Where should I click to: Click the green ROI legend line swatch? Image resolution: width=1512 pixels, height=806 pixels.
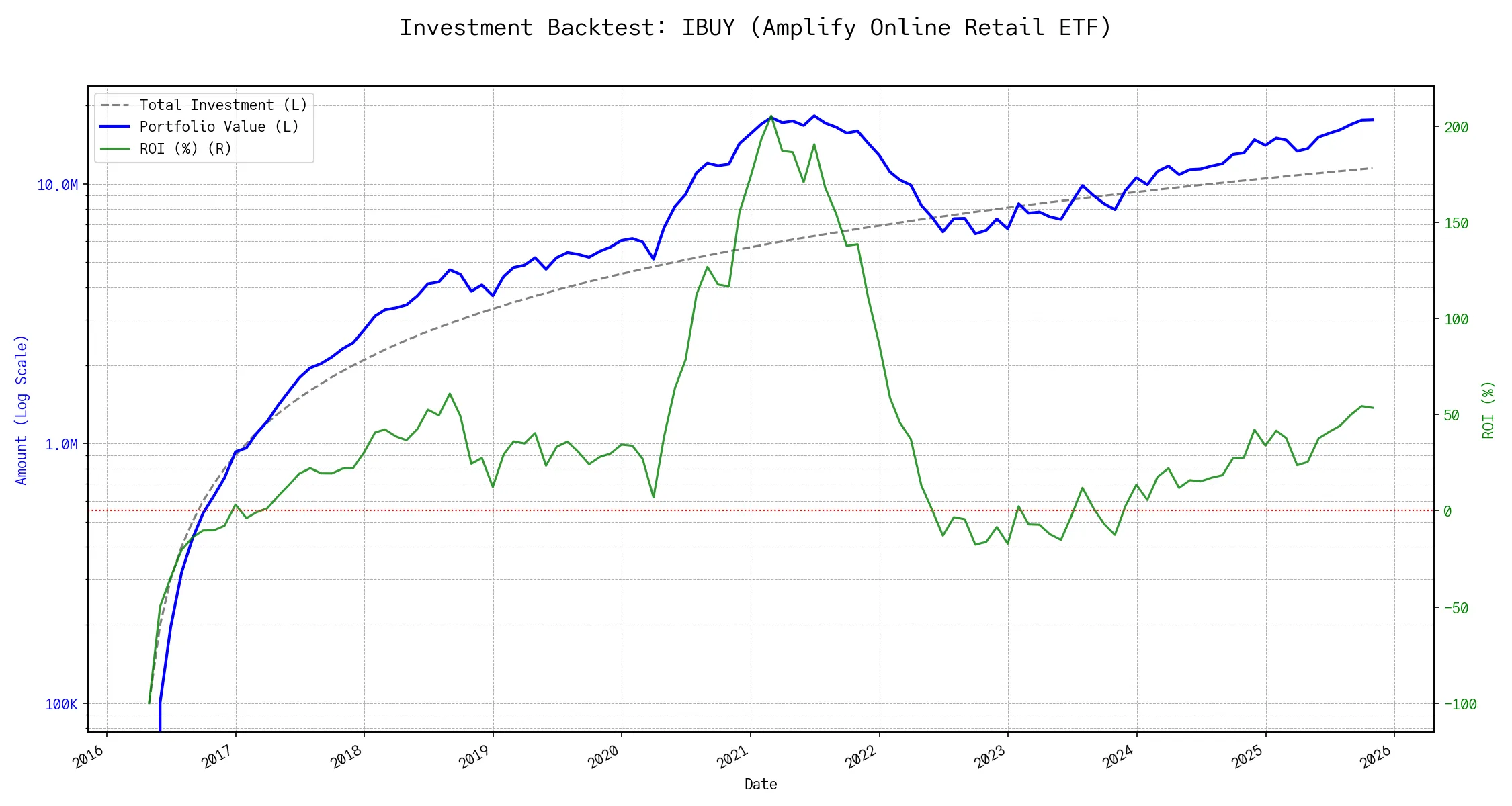115,149
